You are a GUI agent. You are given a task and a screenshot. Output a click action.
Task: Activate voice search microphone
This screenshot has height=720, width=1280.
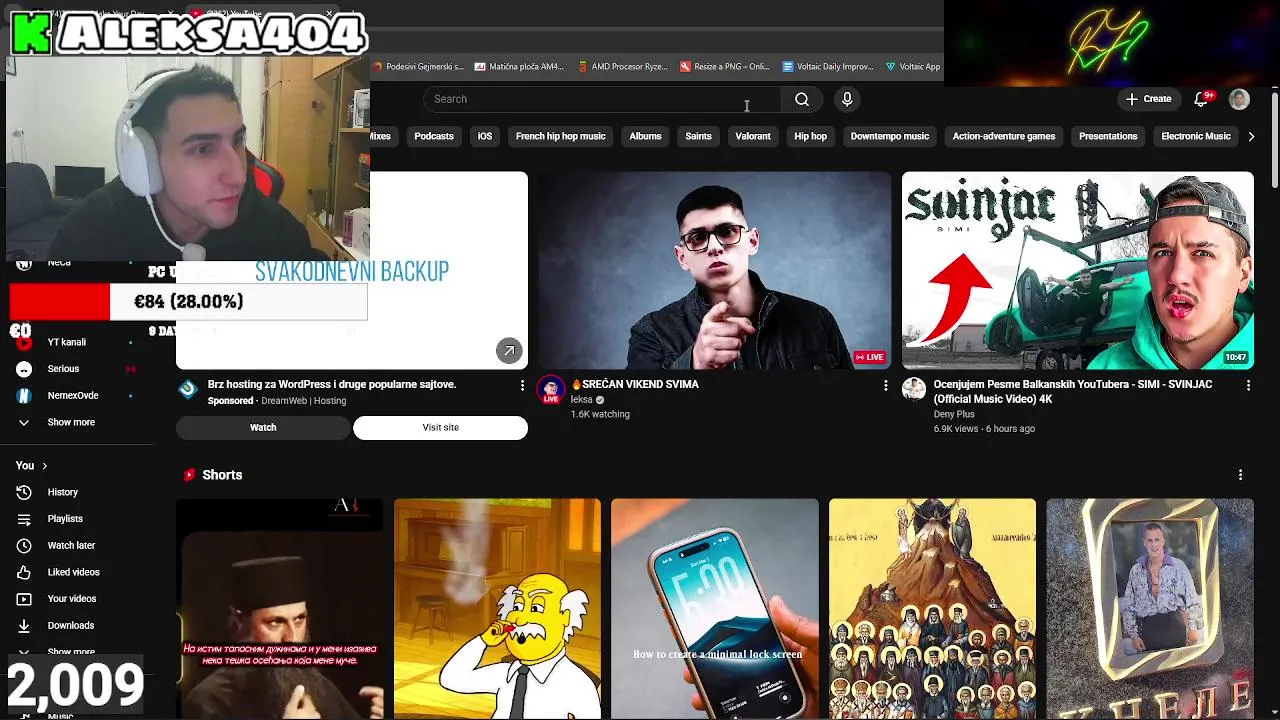(847, 99)
